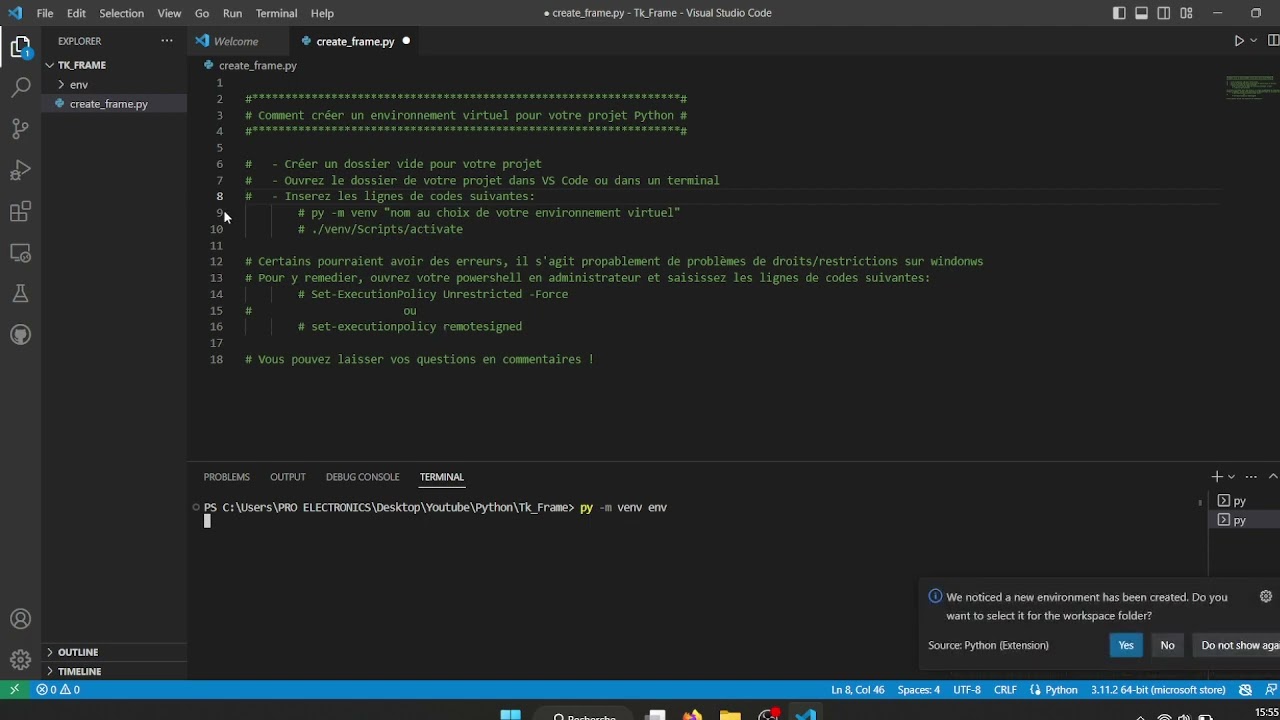Open run button dropdown arrow
The image size is (1280, 720).
tap(1253, 41)
